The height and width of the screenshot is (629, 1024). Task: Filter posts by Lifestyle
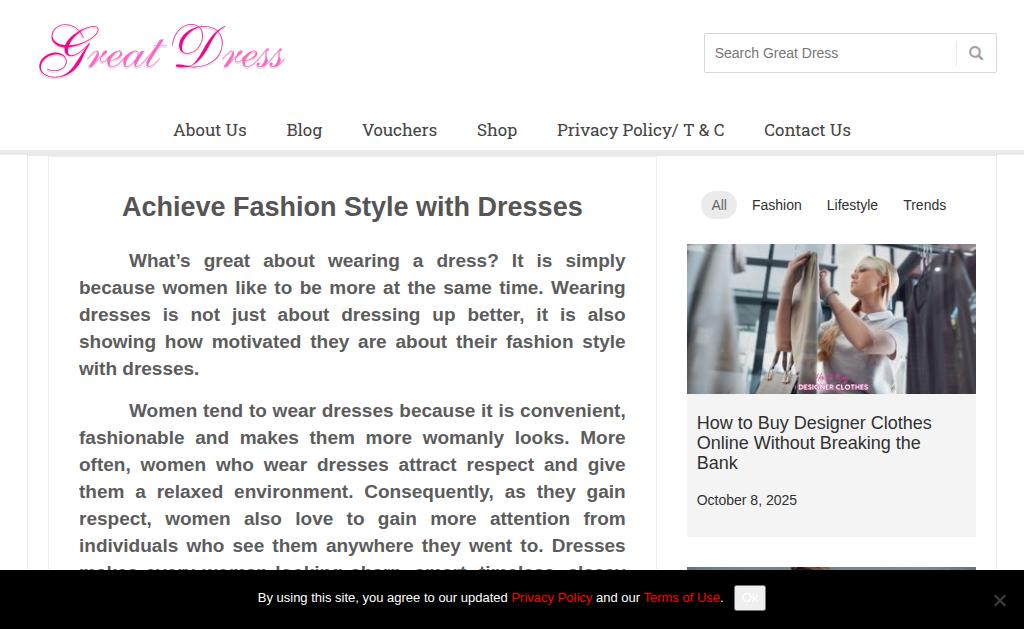click(852, 205)
